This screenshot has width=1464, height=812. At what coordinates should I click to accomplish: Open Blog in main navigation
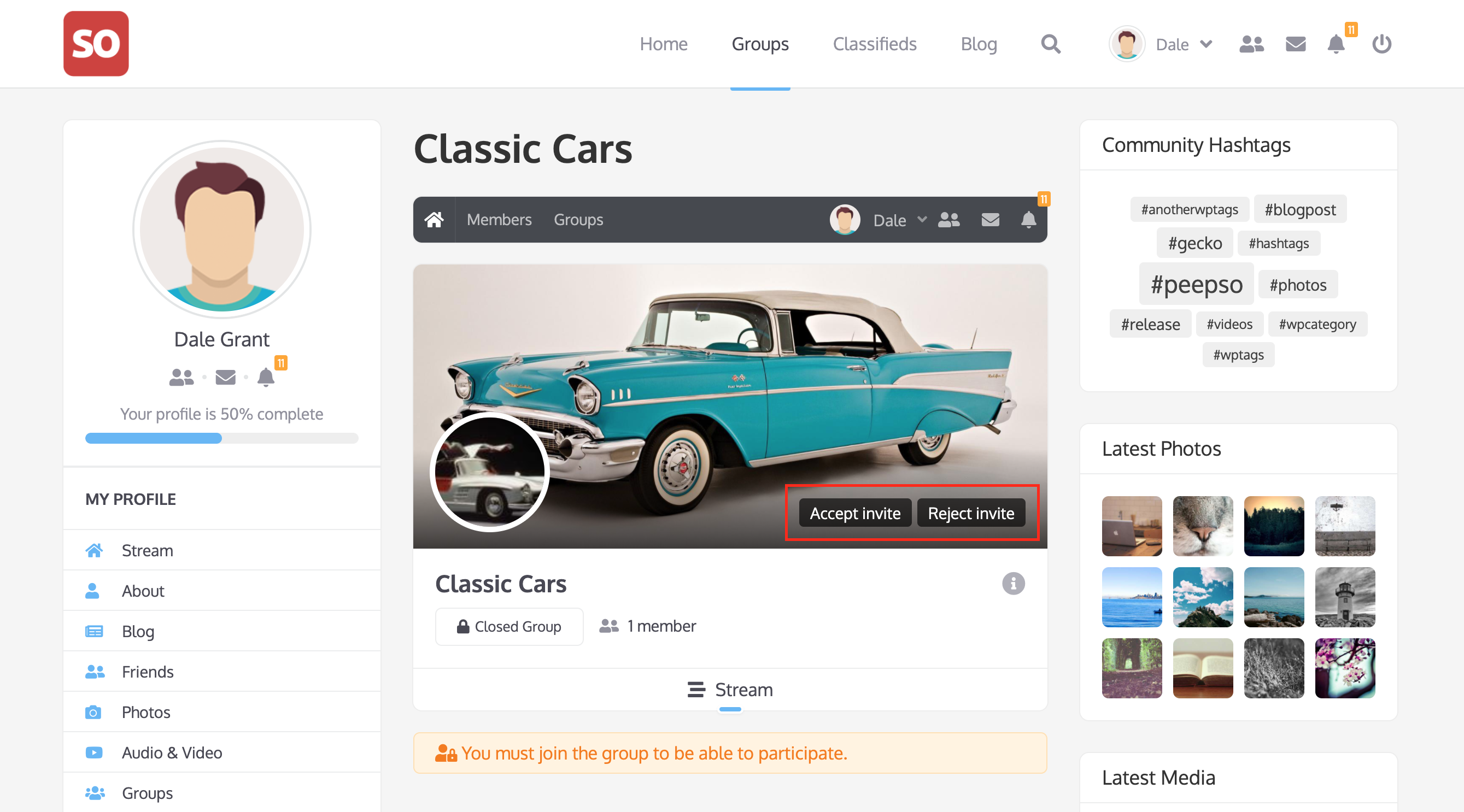pos(979,44)
